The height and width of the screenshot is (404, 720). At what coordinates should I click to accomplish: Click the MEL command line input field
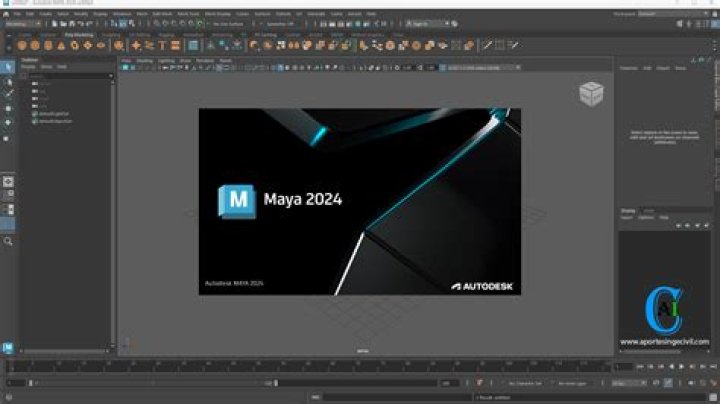point(397,398)
